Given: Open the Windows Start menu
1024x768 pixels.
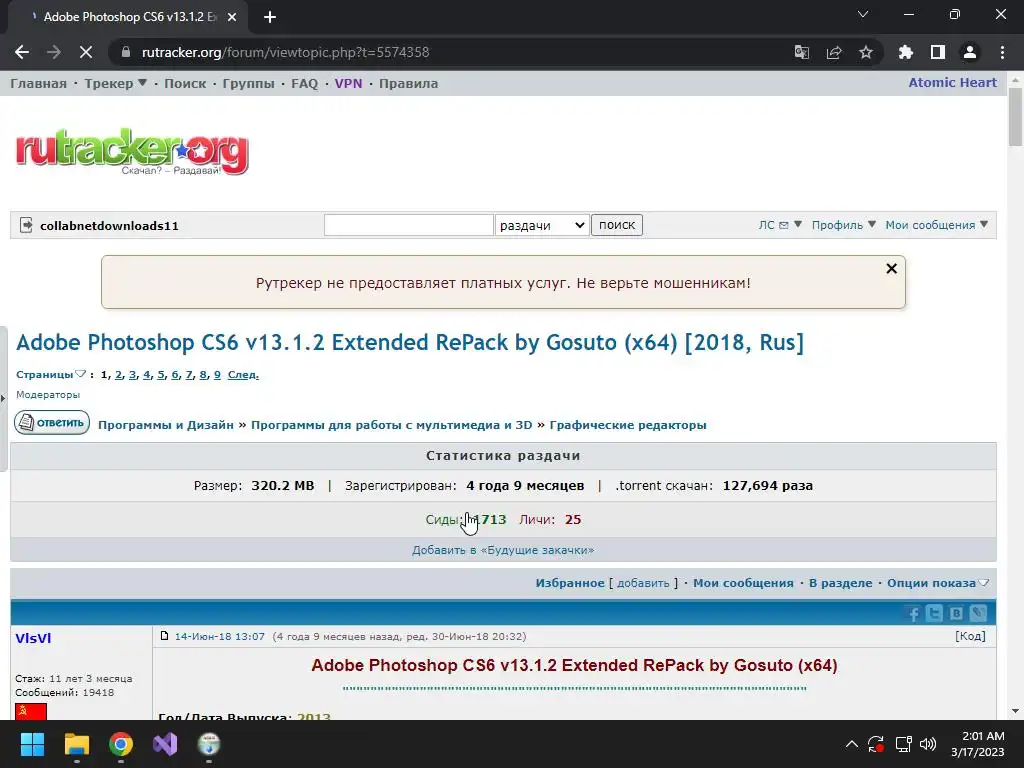Looking at the screenshot, I should click(x=32, y=744).
